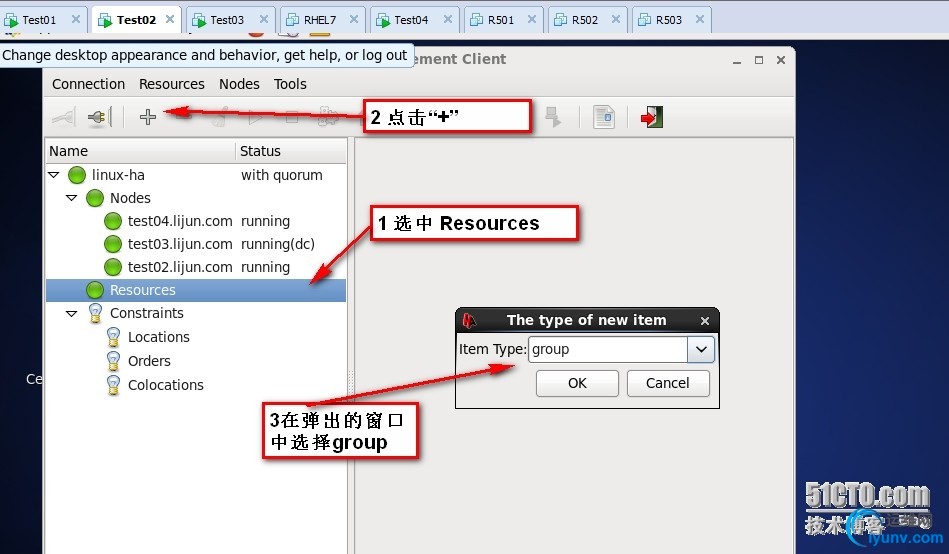Click lightbulb icon beside Orders
The height and width of the screenshot is (554, 949).
click(x=113, y=361)
